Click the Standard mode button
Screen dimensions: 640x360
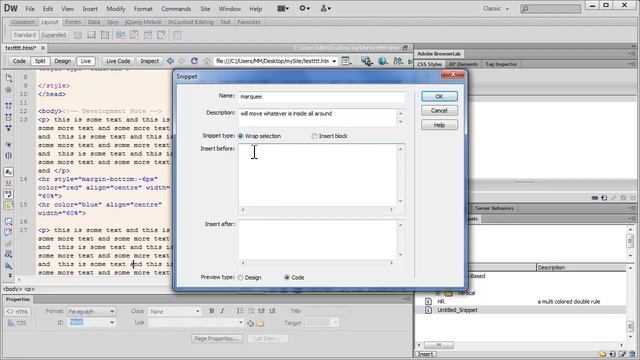(24, 35)
